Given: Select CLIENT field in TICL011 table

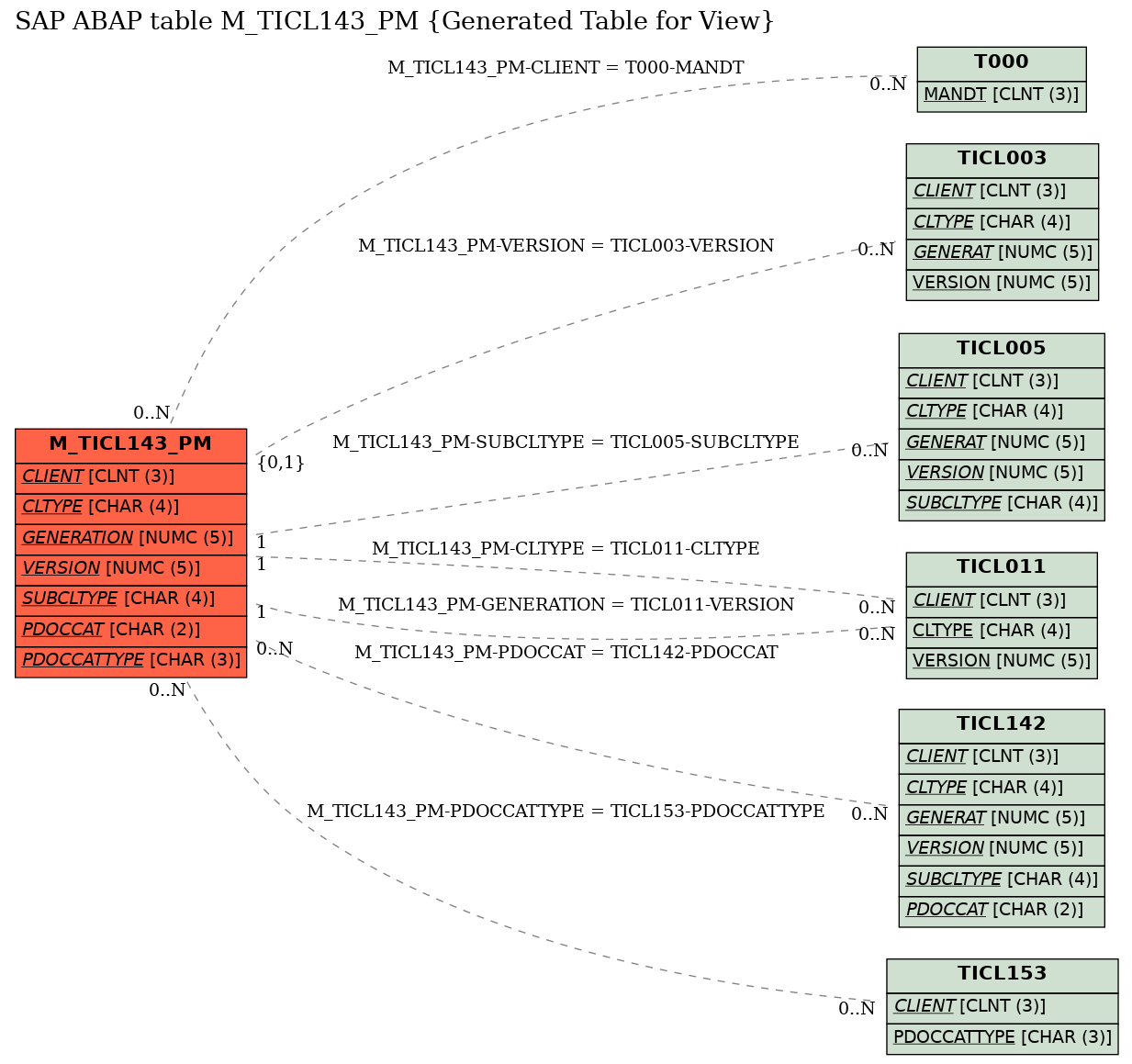Looking at the screenshot, I should (x=1002, y=600).
